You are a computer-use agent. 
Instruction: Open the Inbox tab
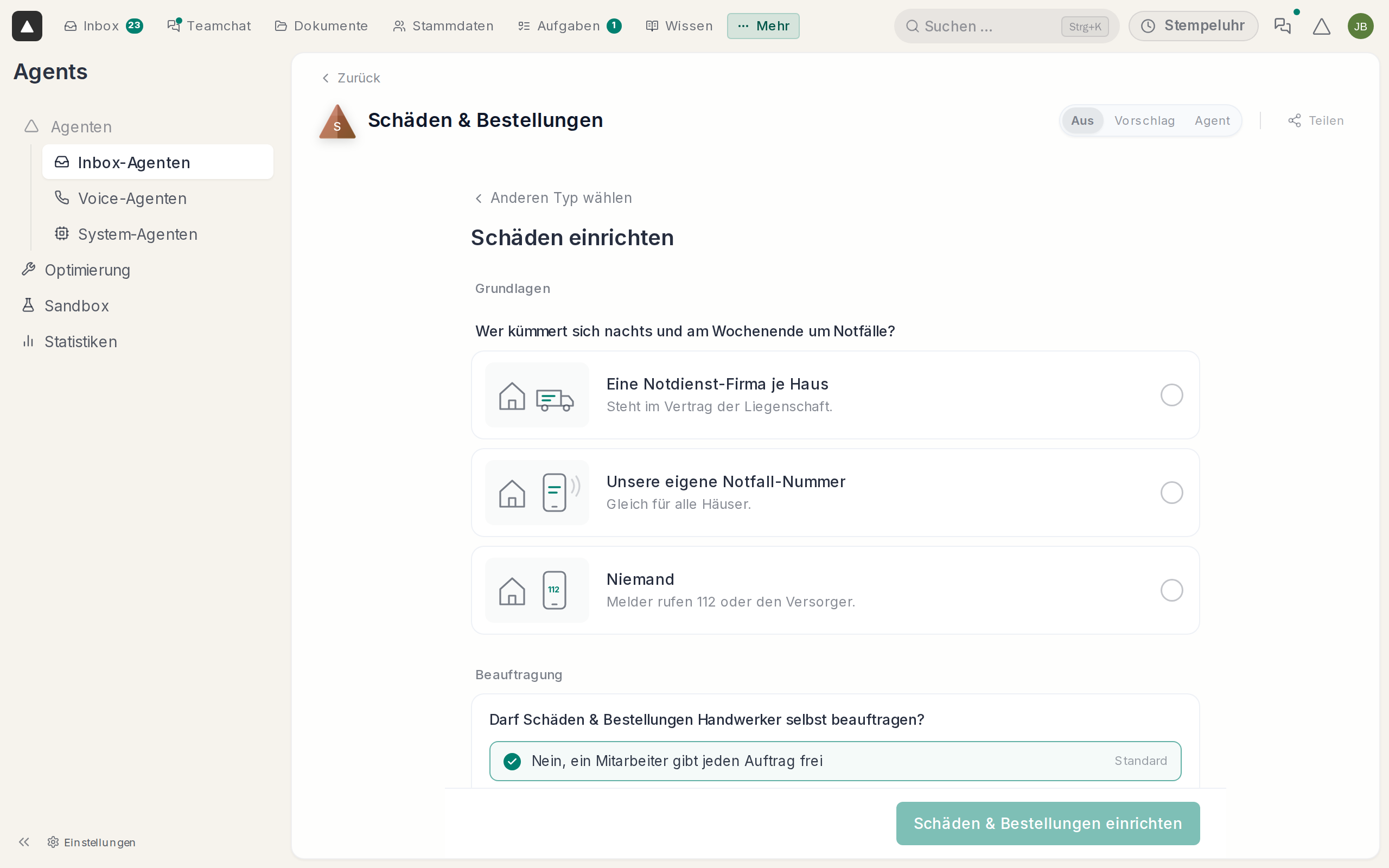click(103, 26)
